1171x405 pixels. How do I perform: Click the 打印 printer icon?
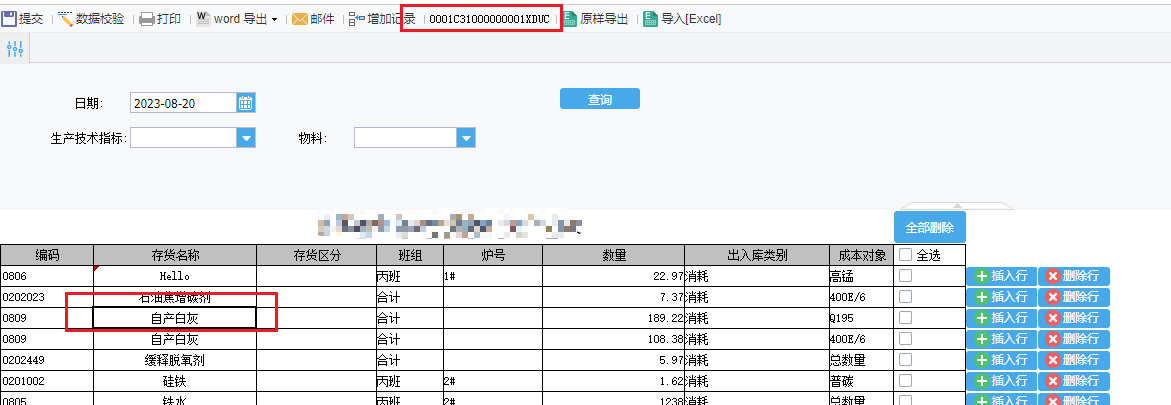tap(147, 19)
